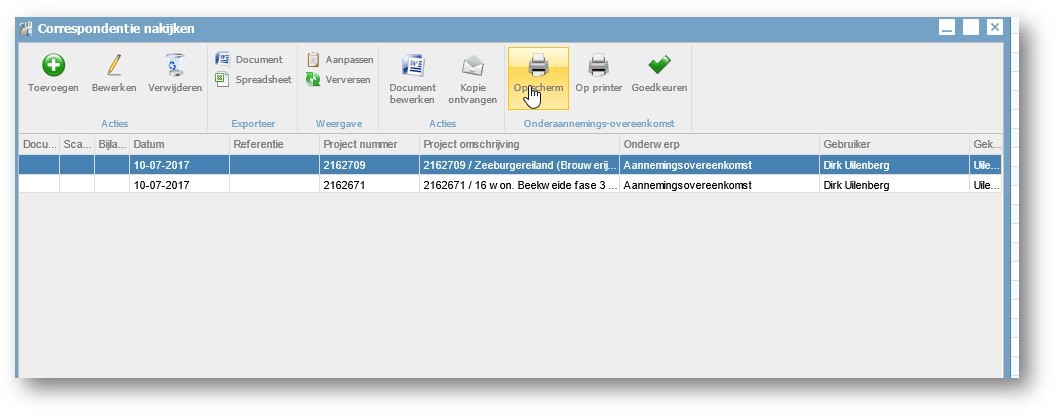Image resolution: width=1055 pixels, height=414 pixels.
Task: Click the Gebruiker column header
Action: click(x=892, y=145)
